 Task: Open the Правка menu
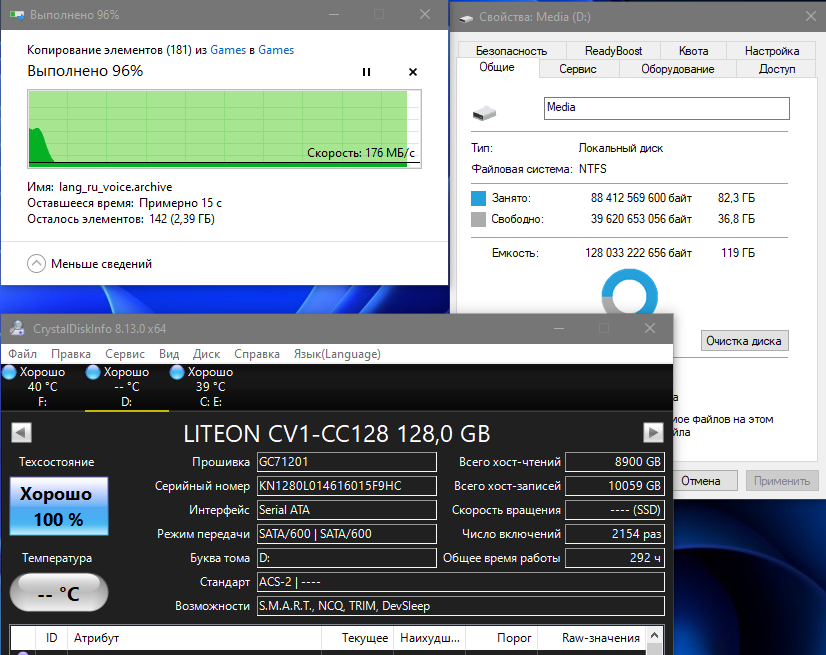click(71, 354)
